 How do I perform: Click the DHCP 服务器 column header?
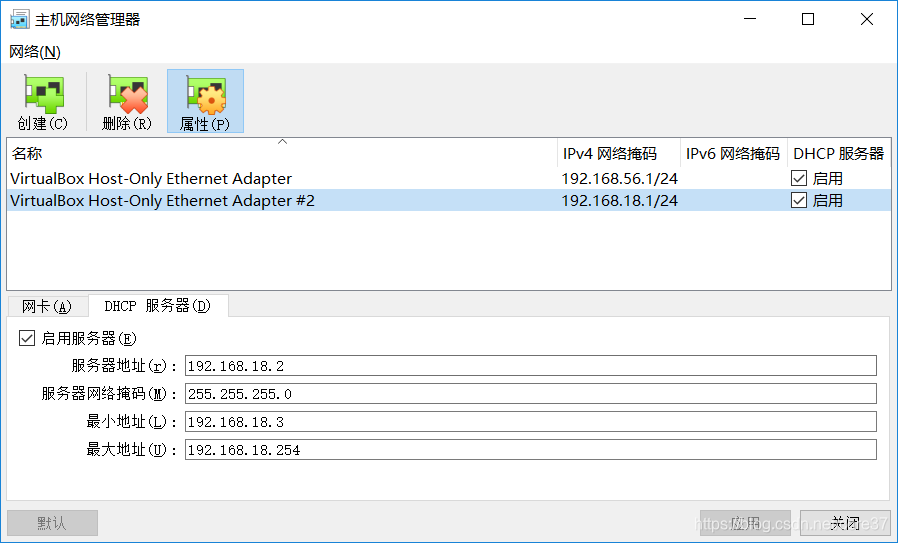pyautogui.click(x=839, y=154)
